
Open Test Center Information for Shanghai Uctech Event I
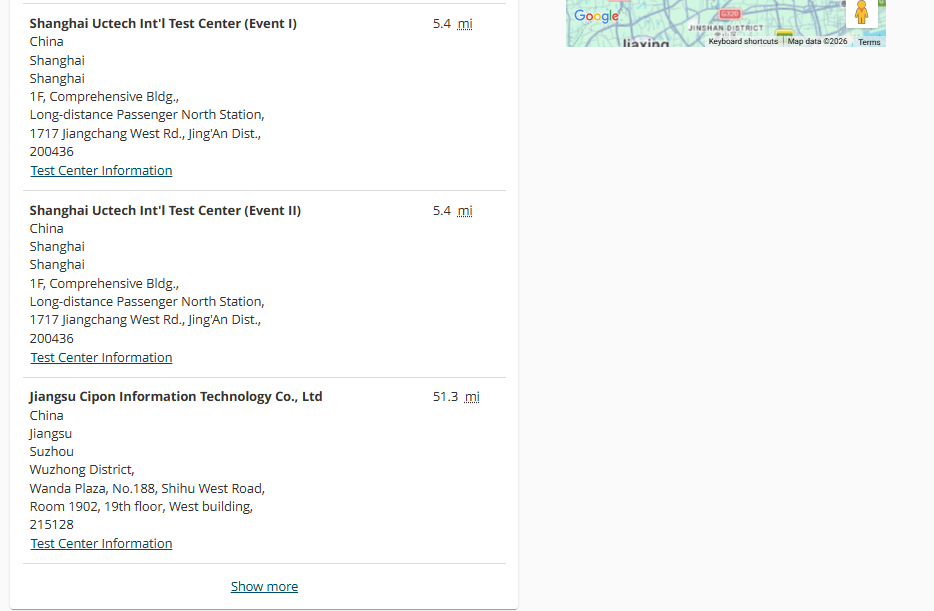[x=101, y=171]
